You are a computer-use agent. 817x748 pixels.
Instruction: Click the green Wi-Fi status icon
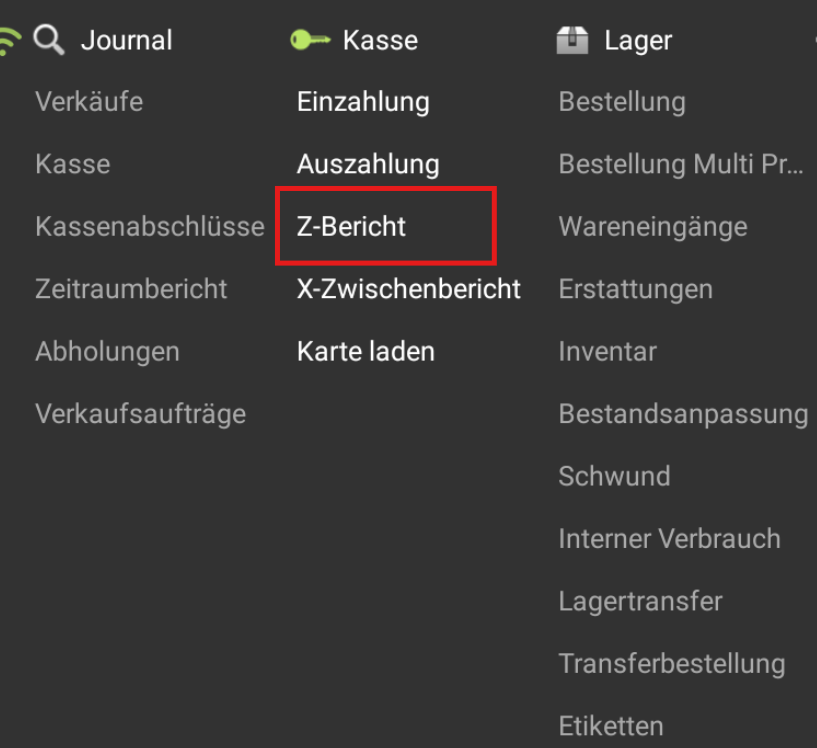tap(9, 42)
